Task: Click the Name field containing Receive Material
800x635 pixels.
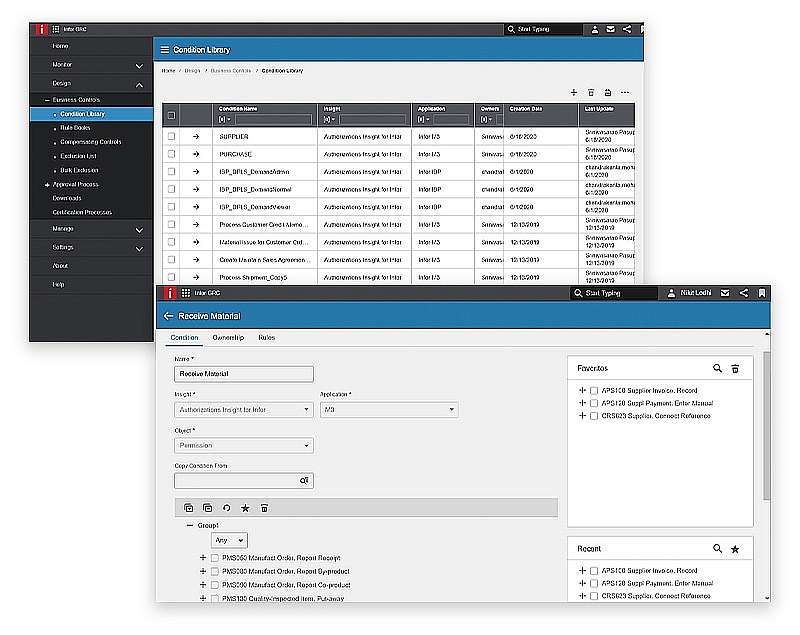Action: click(244, 374)
